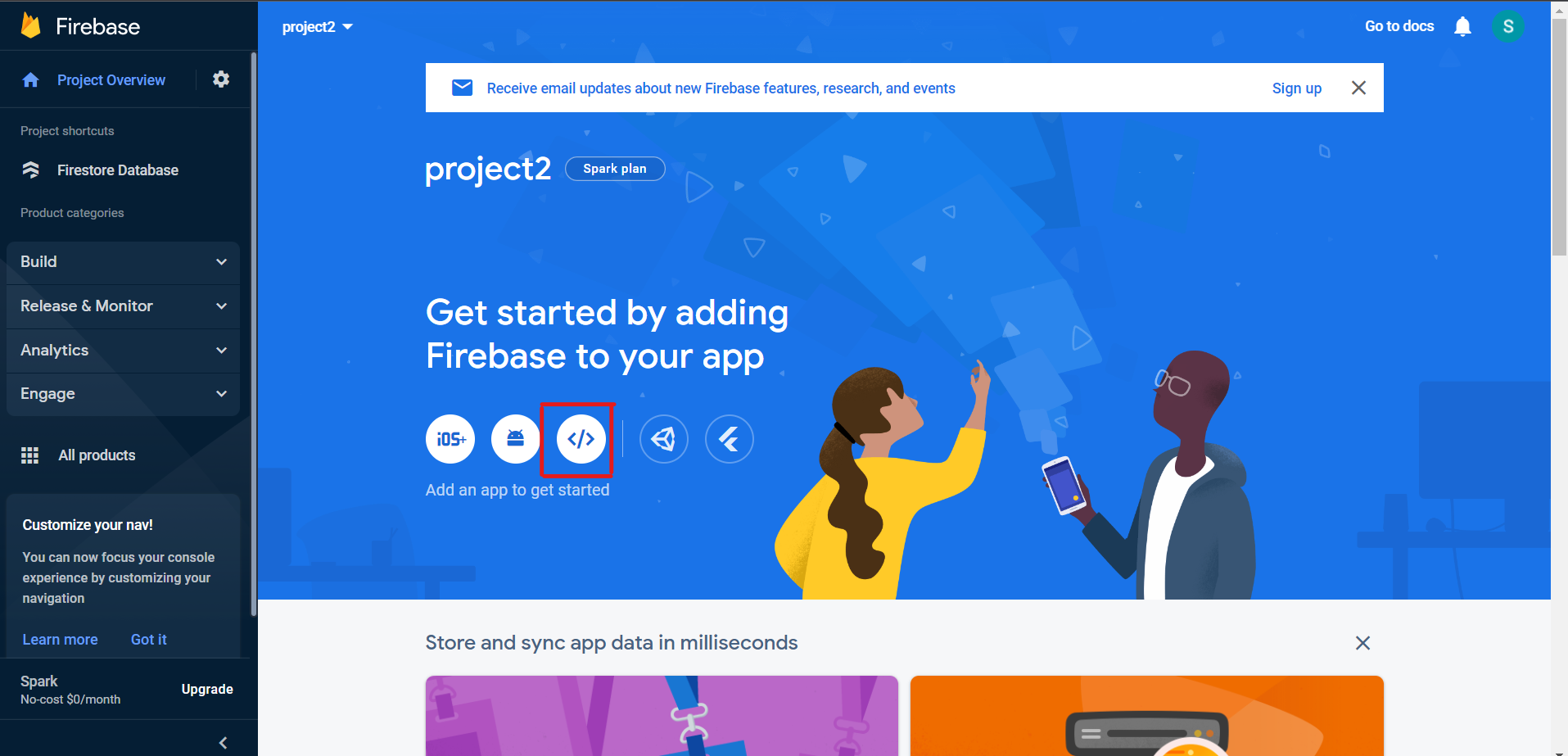1568x756 pixels.
Task: Add a Flutter app to project
Action: point(730,439)
